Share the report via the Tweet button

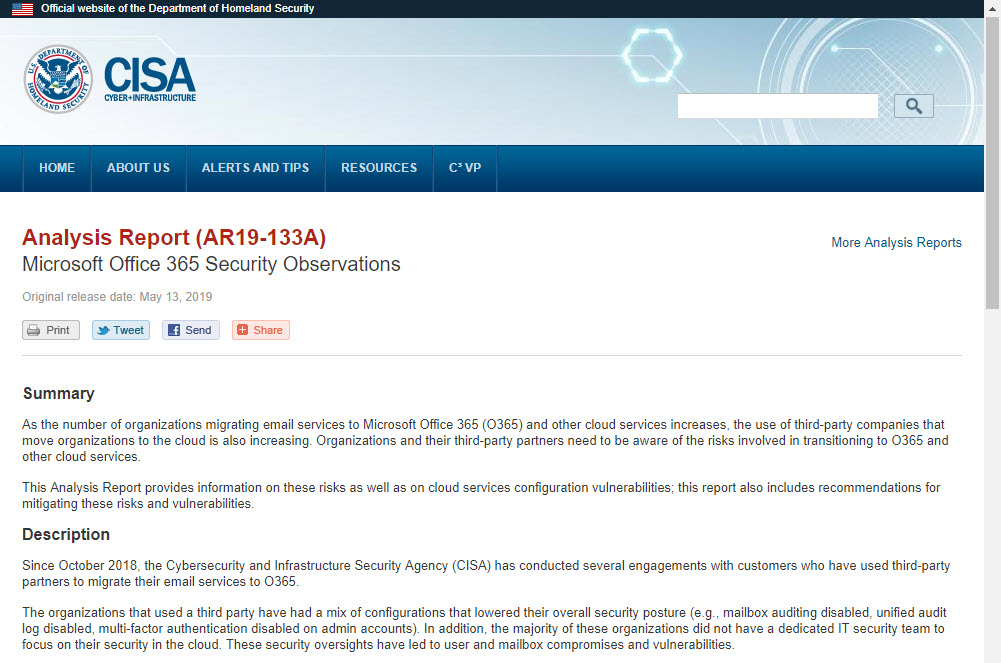click(121, 330)
